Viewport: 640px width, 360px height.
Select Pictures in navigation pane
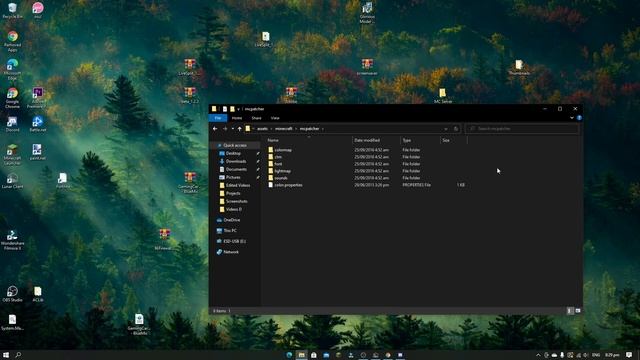coord(233,177)
